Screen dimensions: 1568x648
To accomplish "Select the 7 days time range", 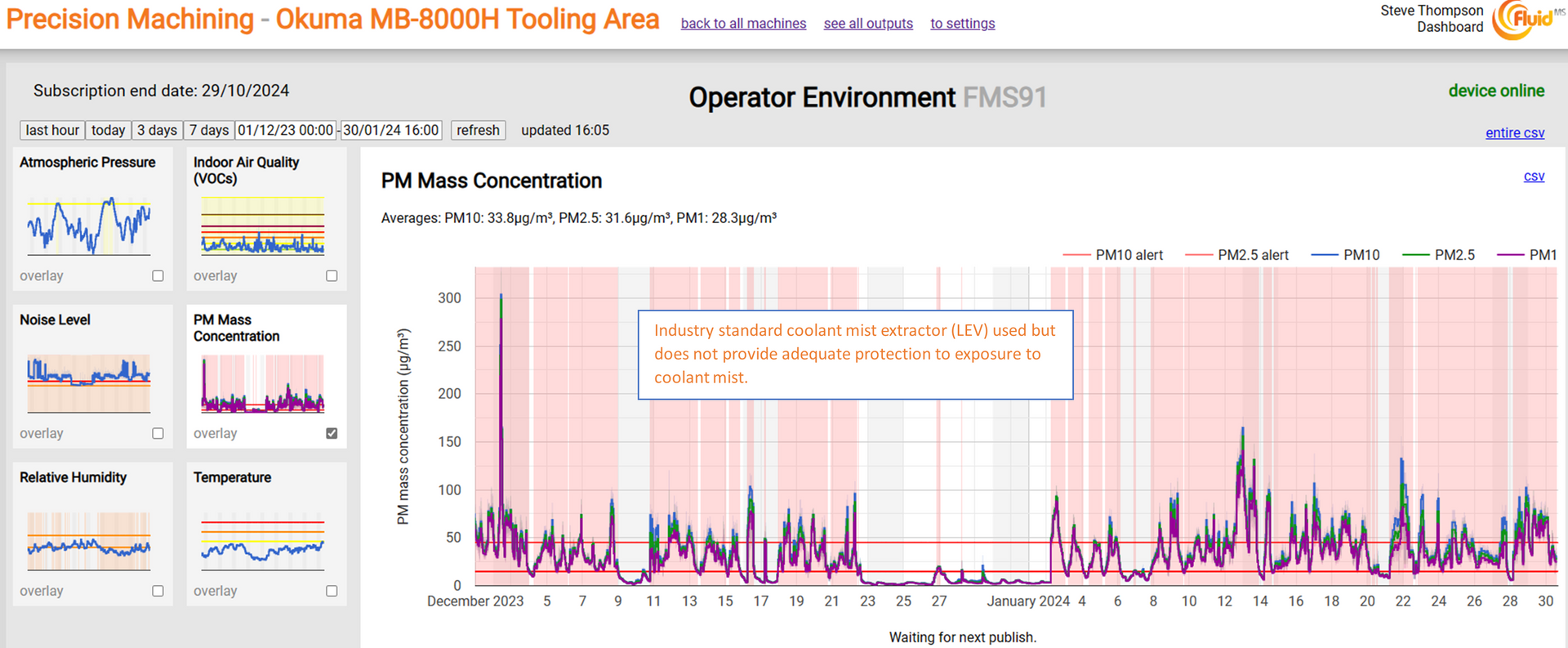I will [209, 130].
